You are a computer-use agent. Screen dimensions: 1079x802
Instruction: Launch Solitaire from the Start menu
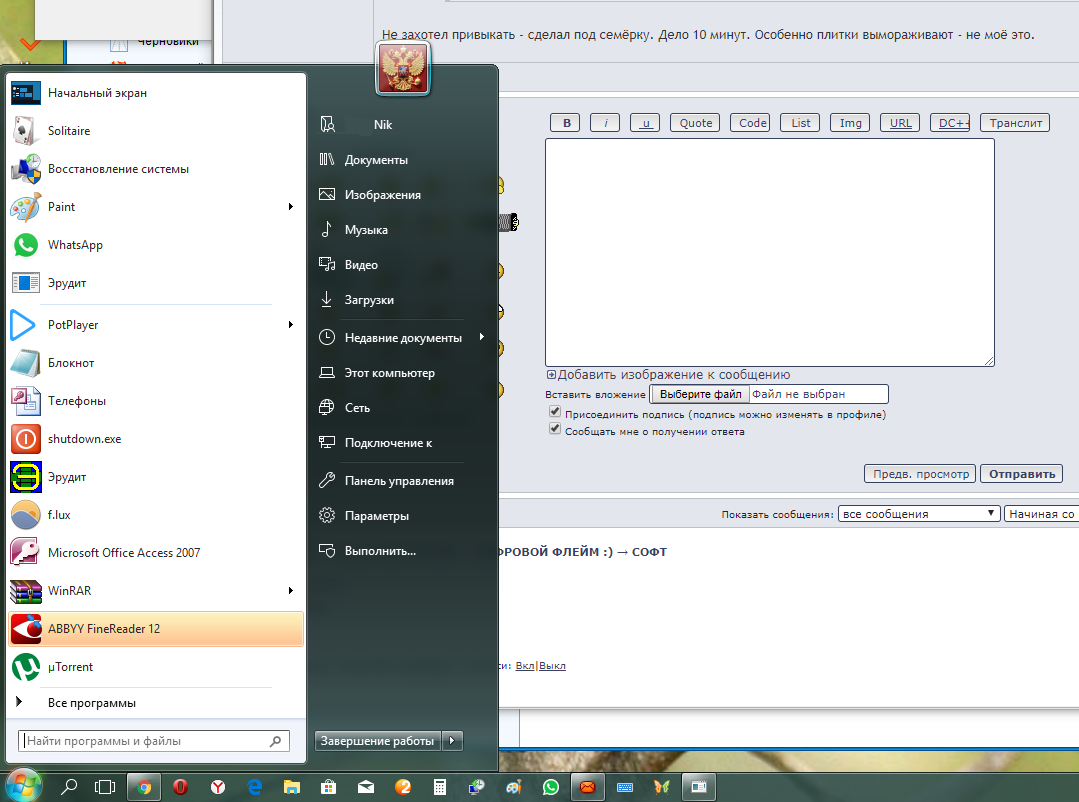tap(156, 131)
